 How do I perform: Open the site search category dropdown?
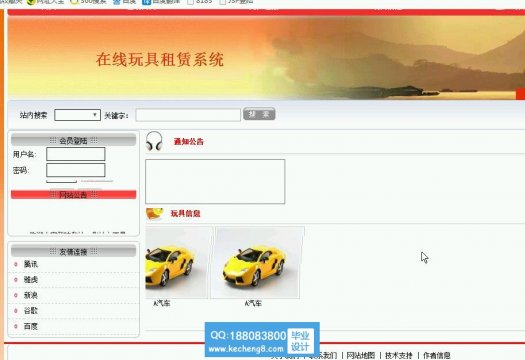[x=77, y=115]
